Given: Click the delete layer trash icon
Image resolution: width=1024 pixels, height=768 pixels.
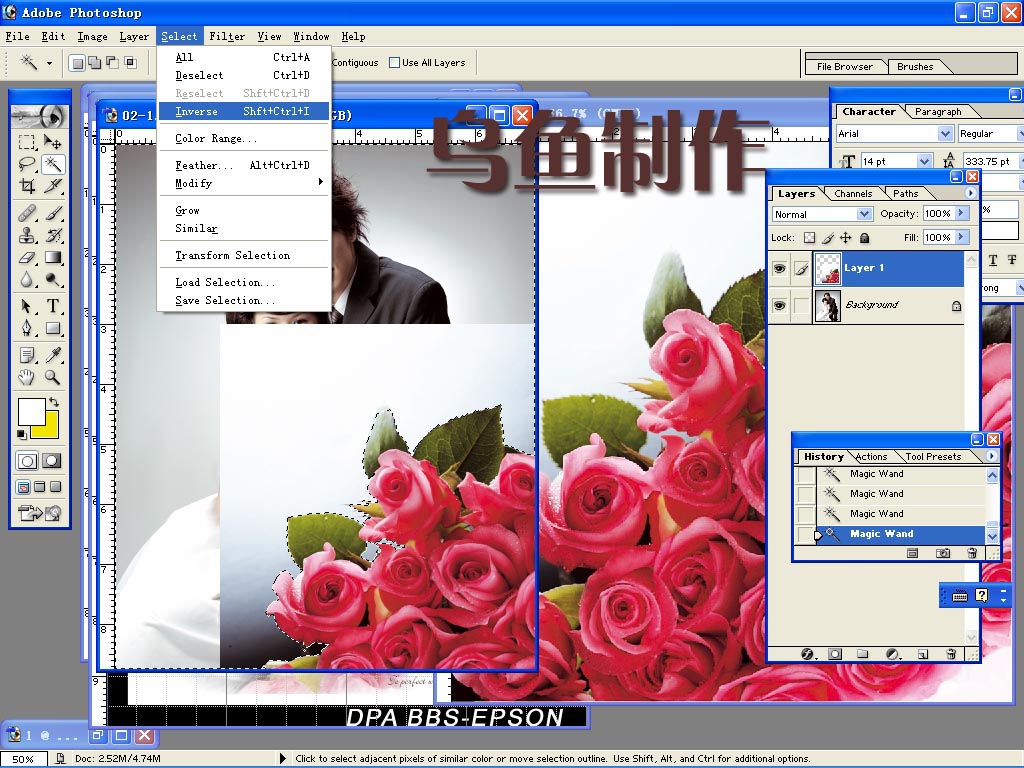Looking at the screenshot, I should click(951, 654).
